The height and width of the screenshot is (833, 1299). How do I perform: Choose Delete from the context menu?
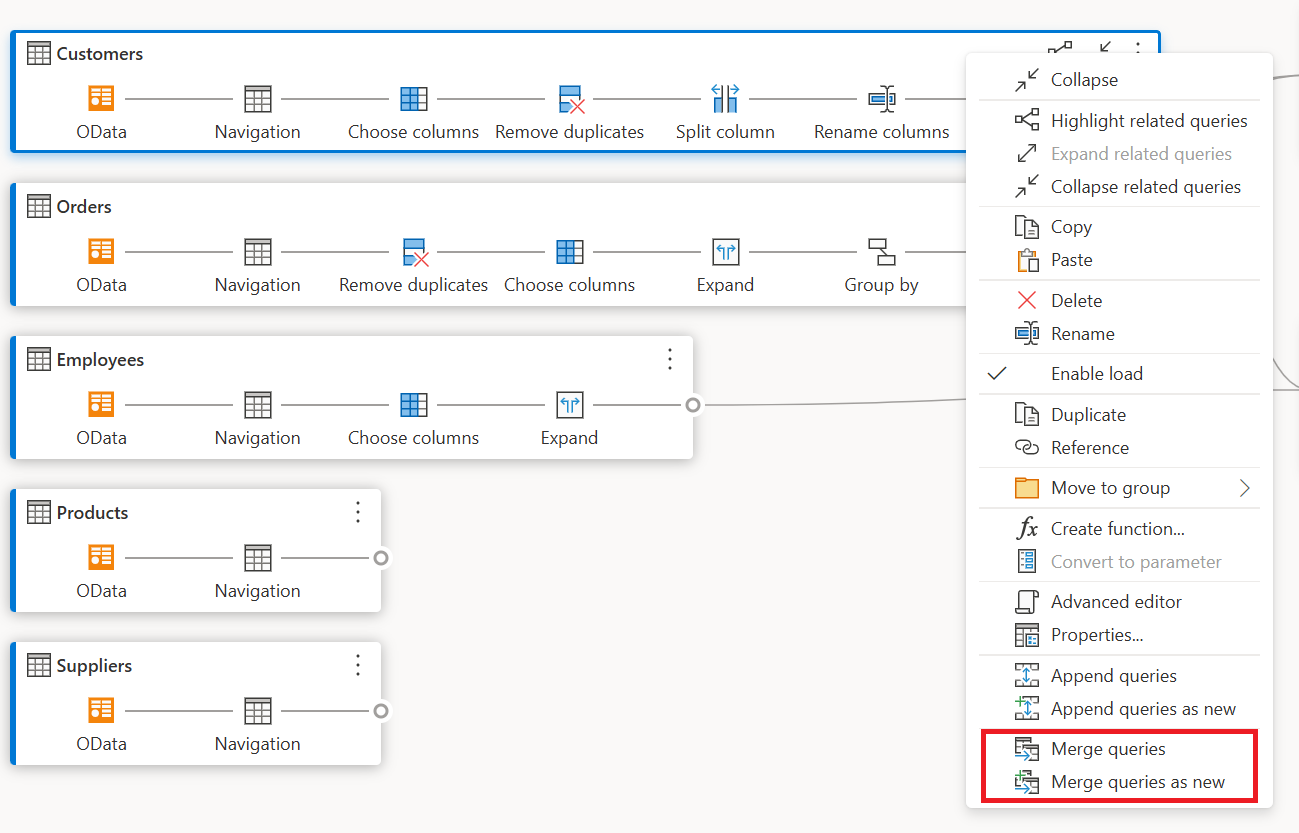[1118, 301]
